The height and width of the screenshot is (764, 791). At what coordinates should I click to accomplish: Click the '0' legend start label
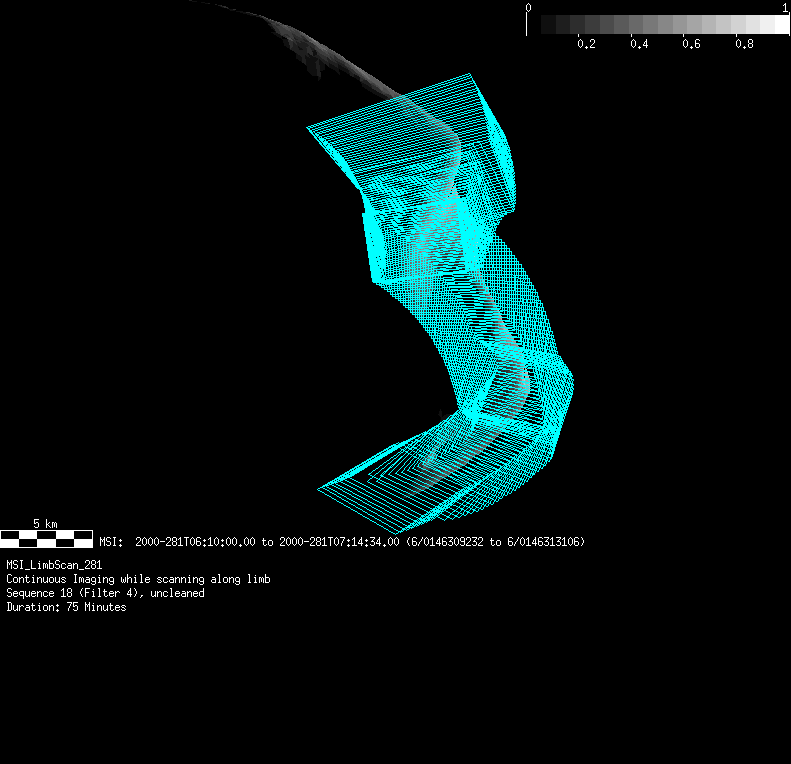coord(528,8)
